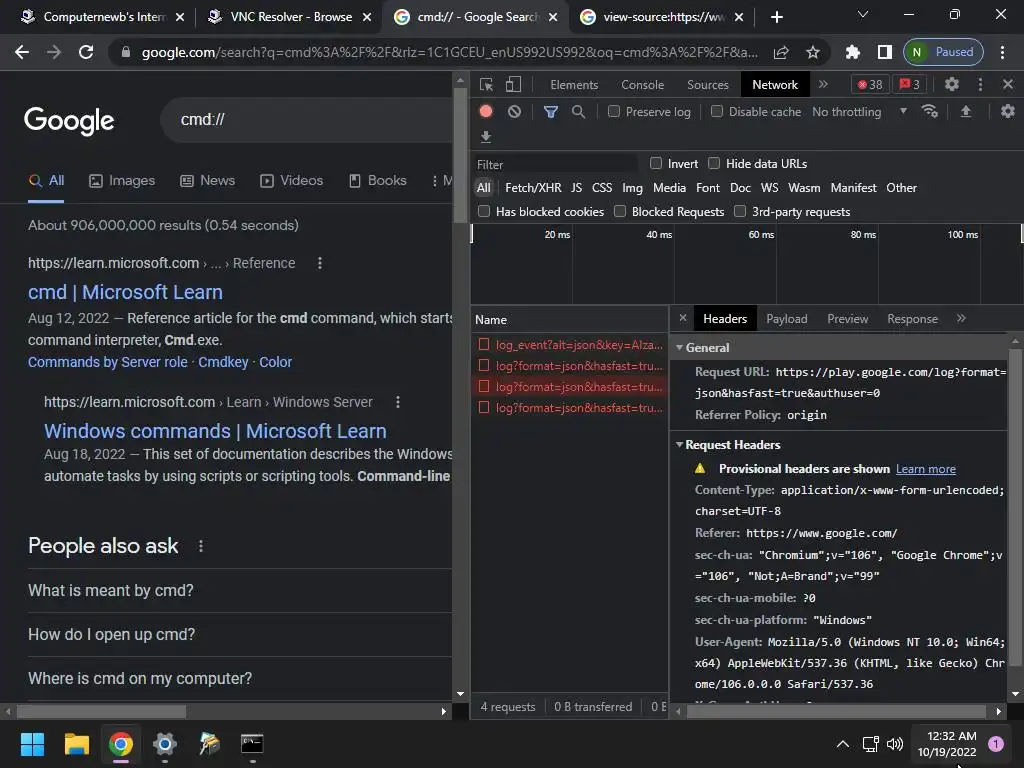This screenshot has height=768, width=1024.
Task: Expand How do I open up cmd? question
Action: 240,634
